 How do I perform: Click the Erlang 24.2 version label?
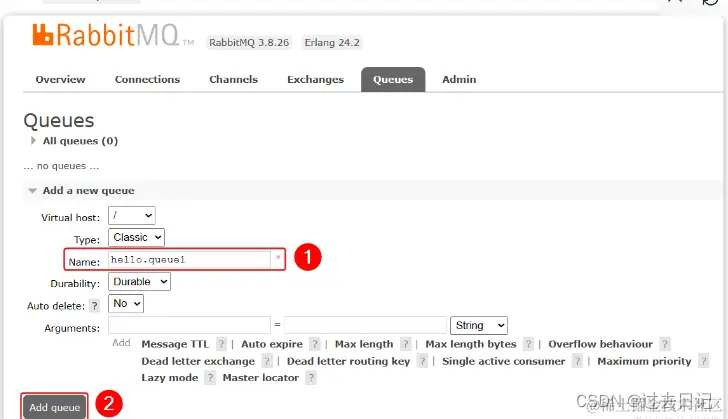coord(332,43)
